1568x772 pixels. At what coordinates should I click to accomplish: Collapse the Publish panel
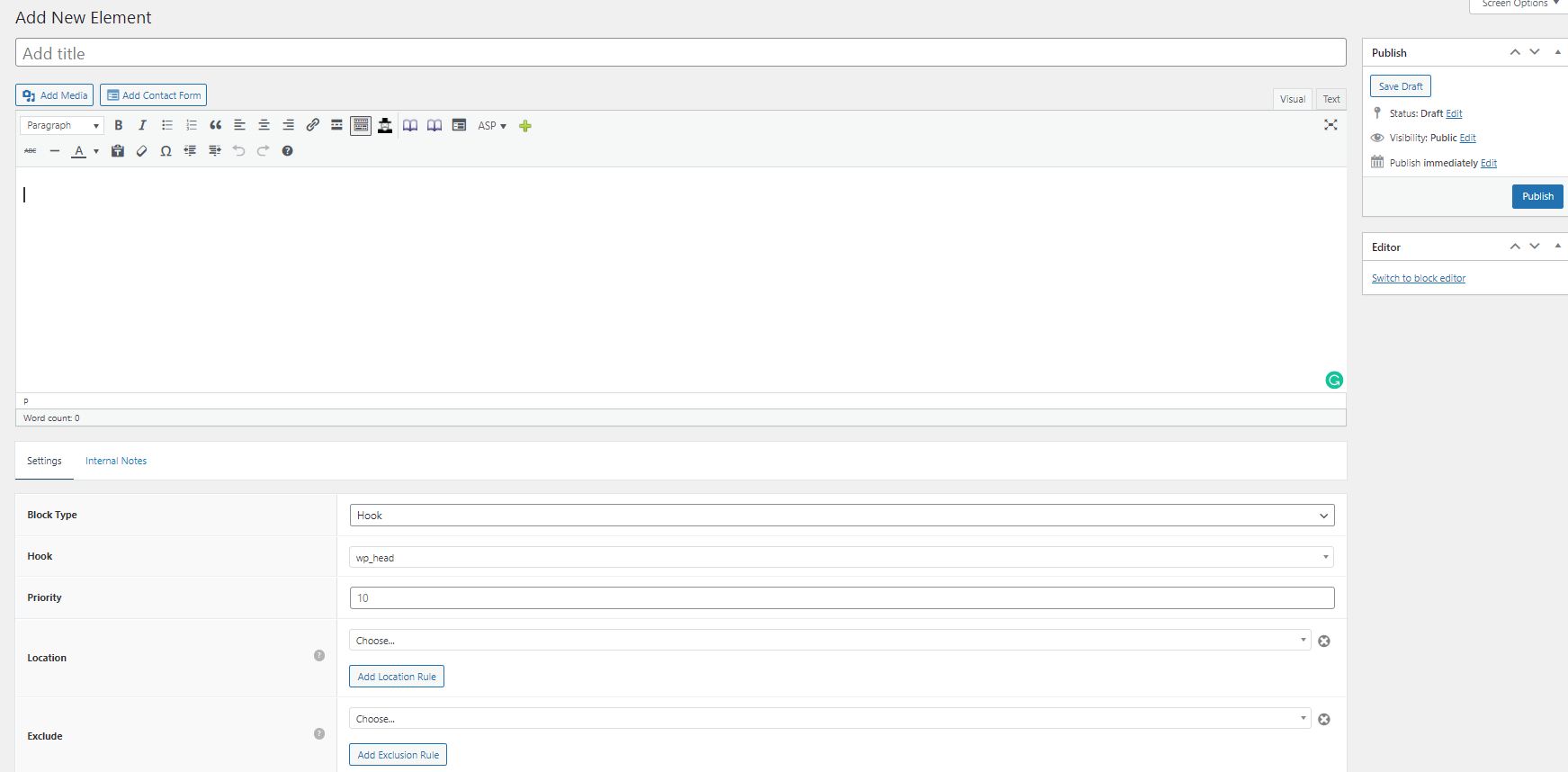[1557, 52]
